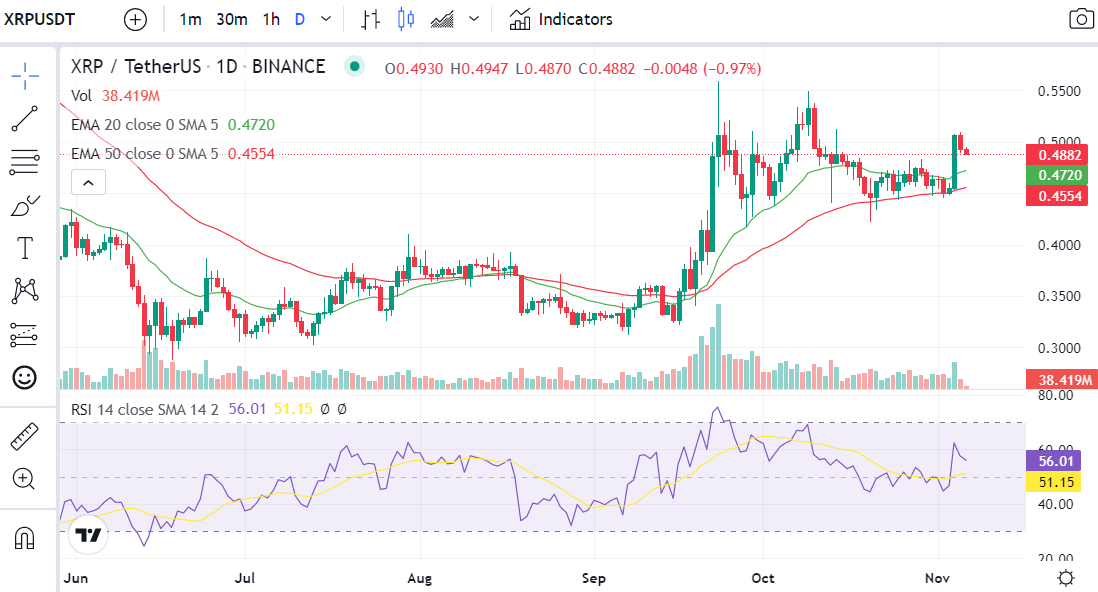Select the trend line drawing tool
Image resolution: width=1098 pixels, height=592 pixels.
coord(25,118)
